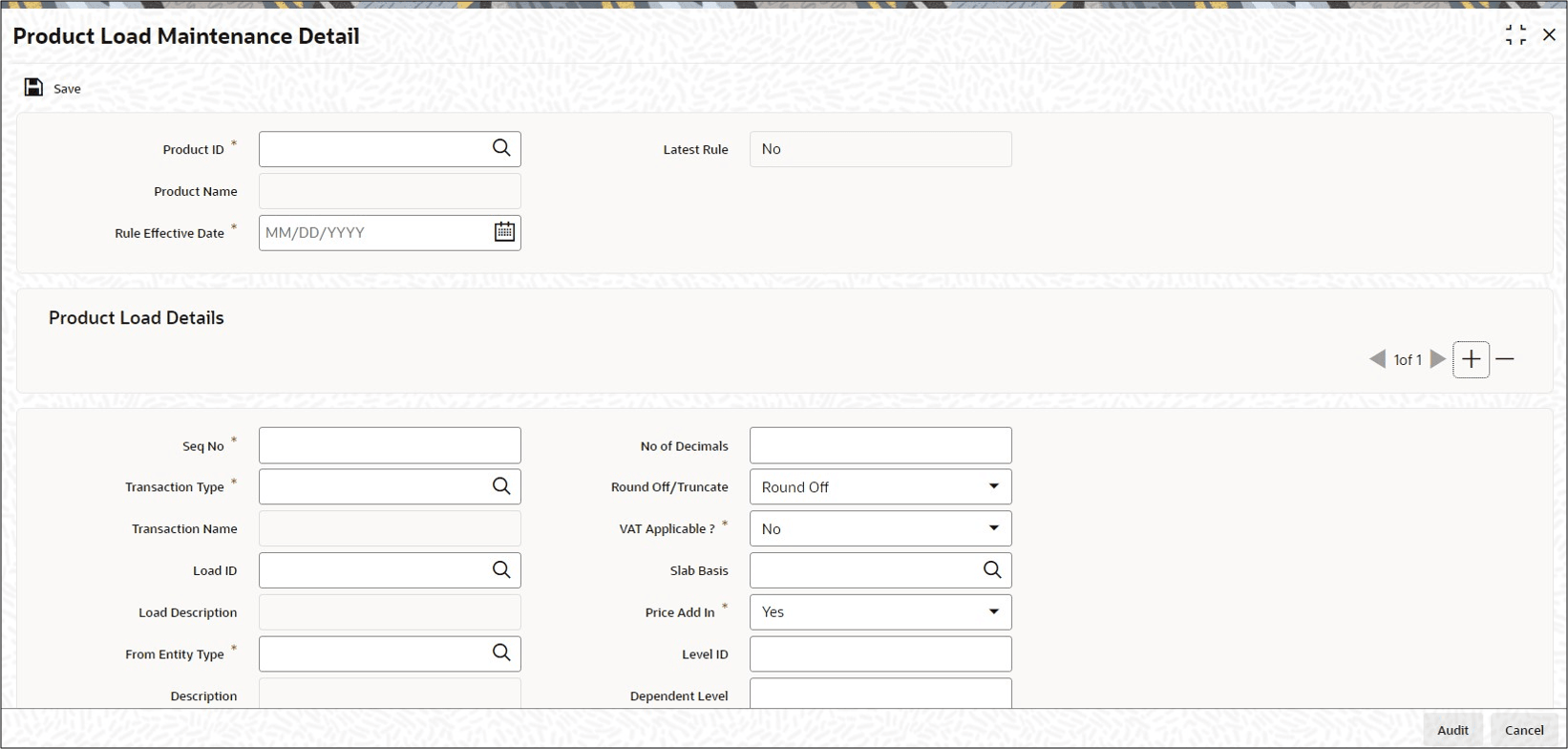Restore the window size using the shrink icon
The width and height of the screenshot is (1568, 749).
(x=1515, y=35)
